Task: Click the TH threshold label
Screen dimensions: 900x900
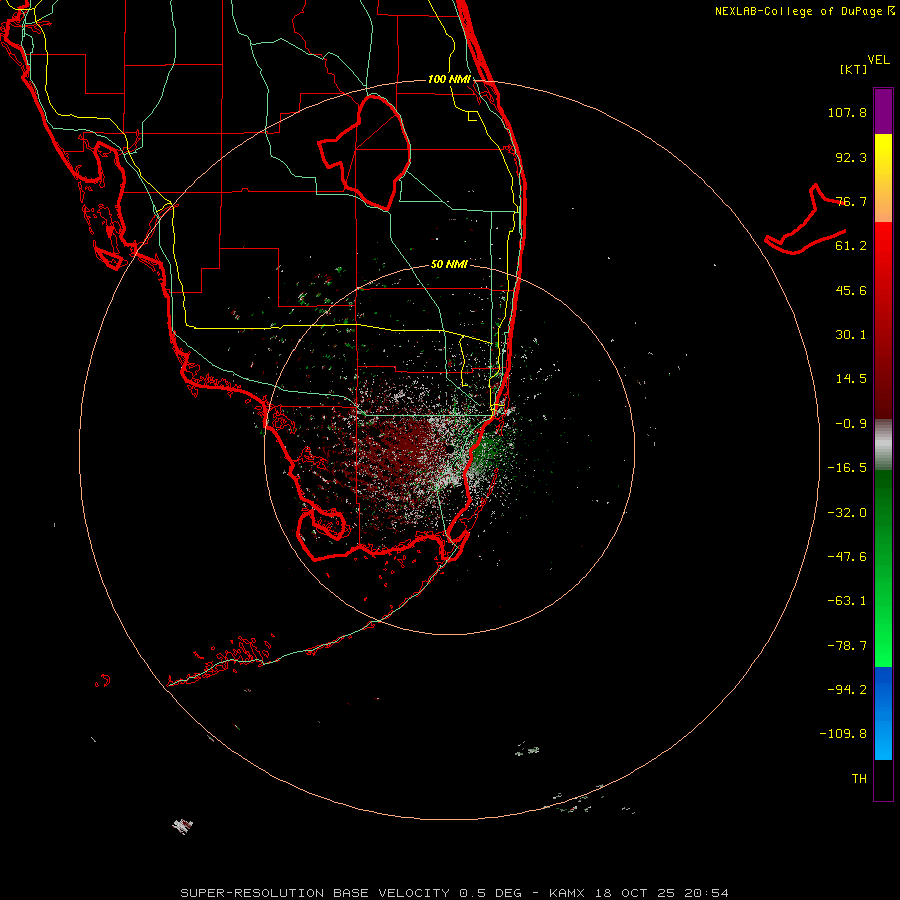Action: click(x=859, y=779)
